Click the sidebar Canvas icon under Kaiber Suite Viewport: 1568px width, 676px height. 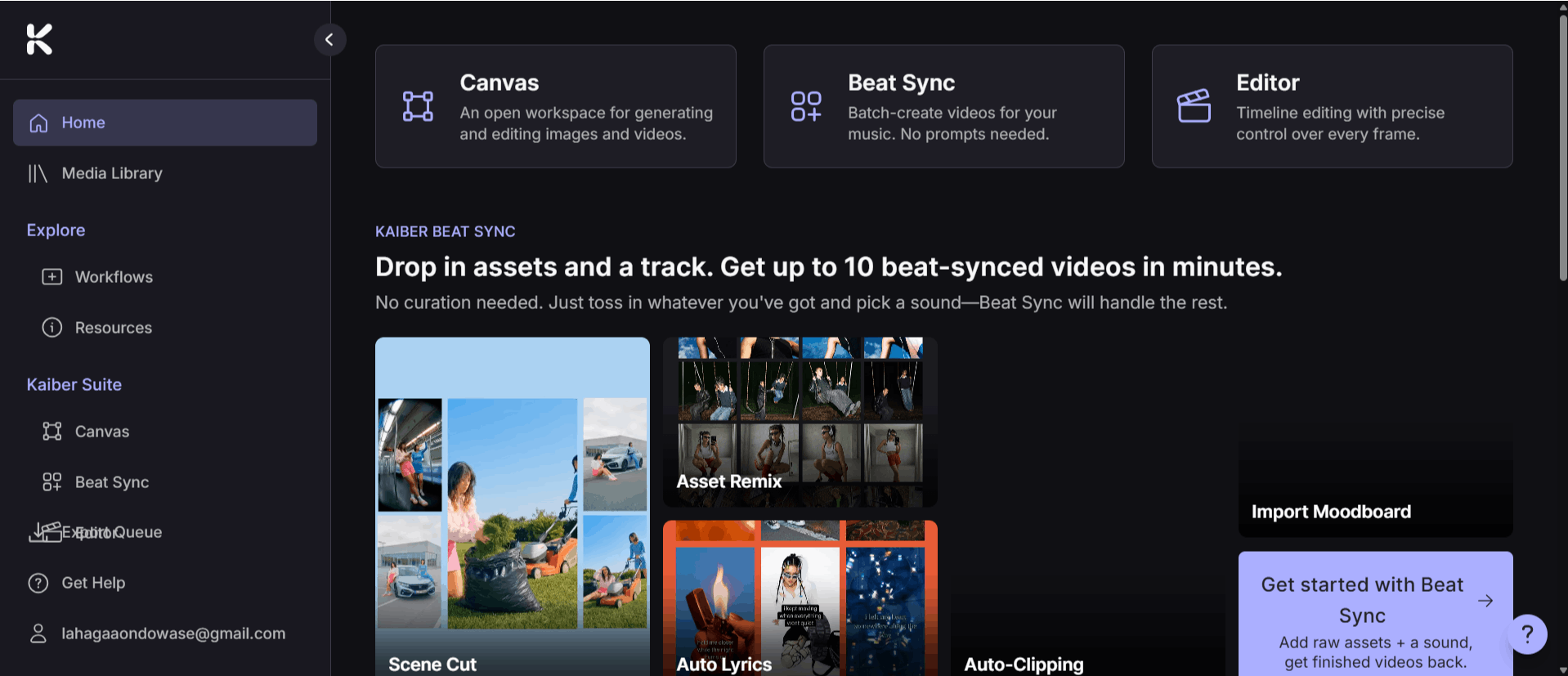point(52,432)
